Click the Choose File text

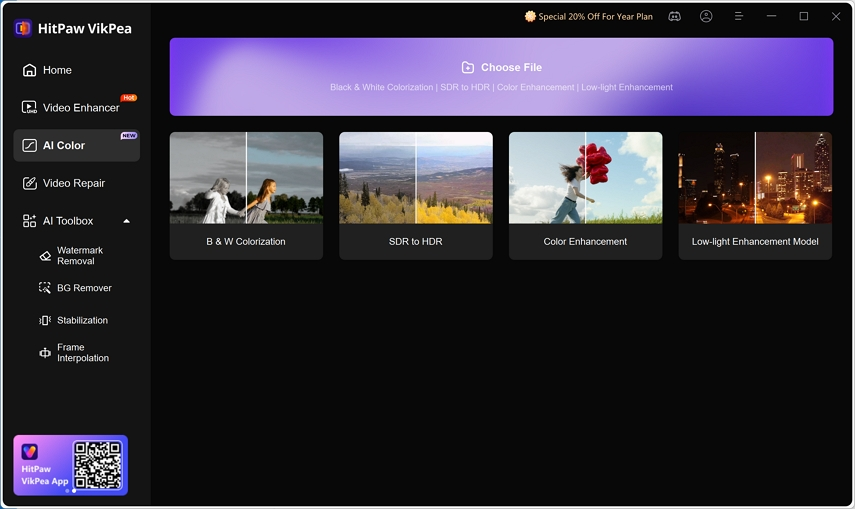(x=511, y=67)
